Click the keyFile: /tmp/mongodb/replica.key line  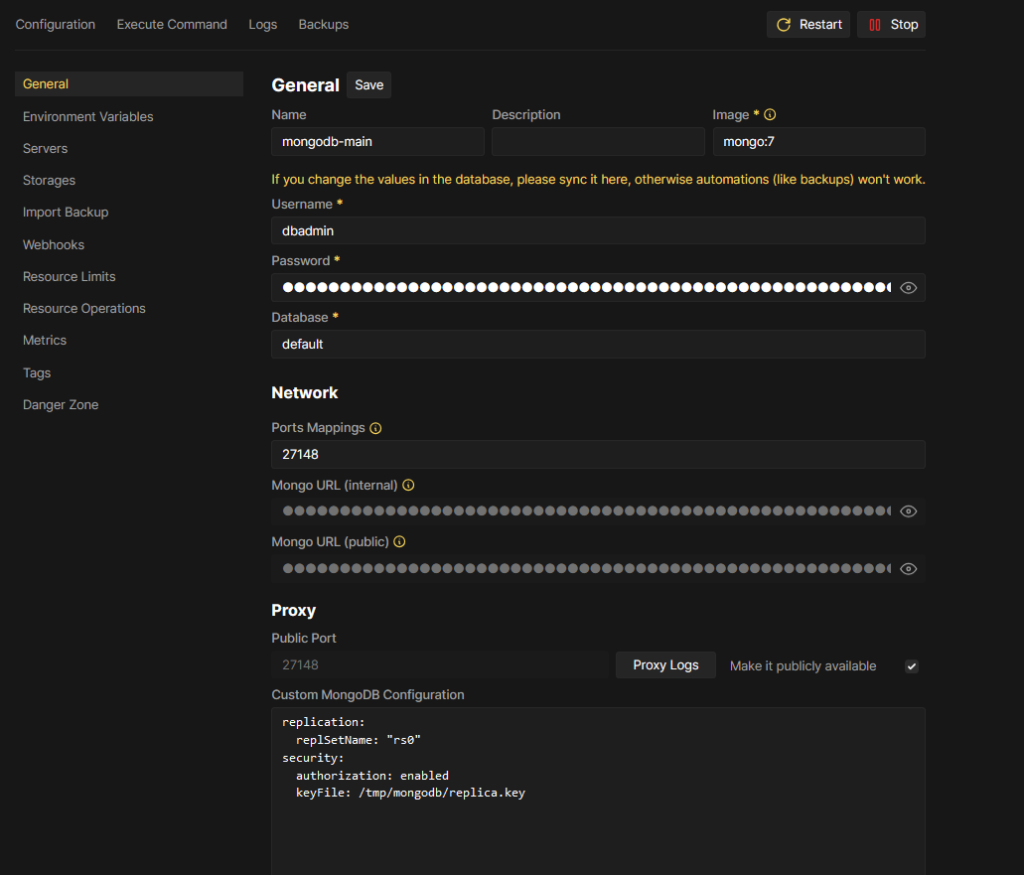[x=410, y=793]
